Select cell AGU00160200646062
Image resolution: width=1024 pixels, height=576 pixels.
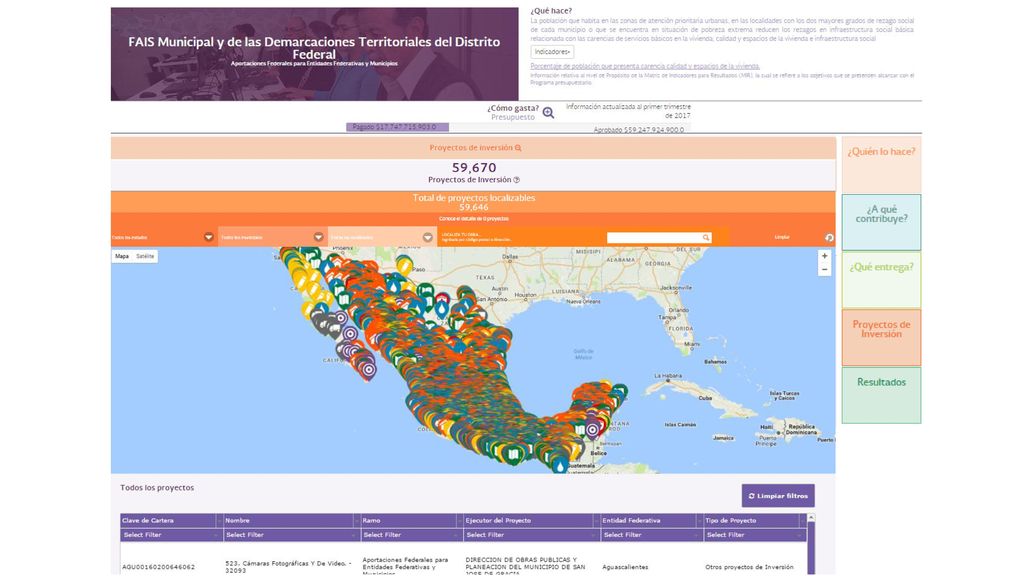click(x=158, y=567)
